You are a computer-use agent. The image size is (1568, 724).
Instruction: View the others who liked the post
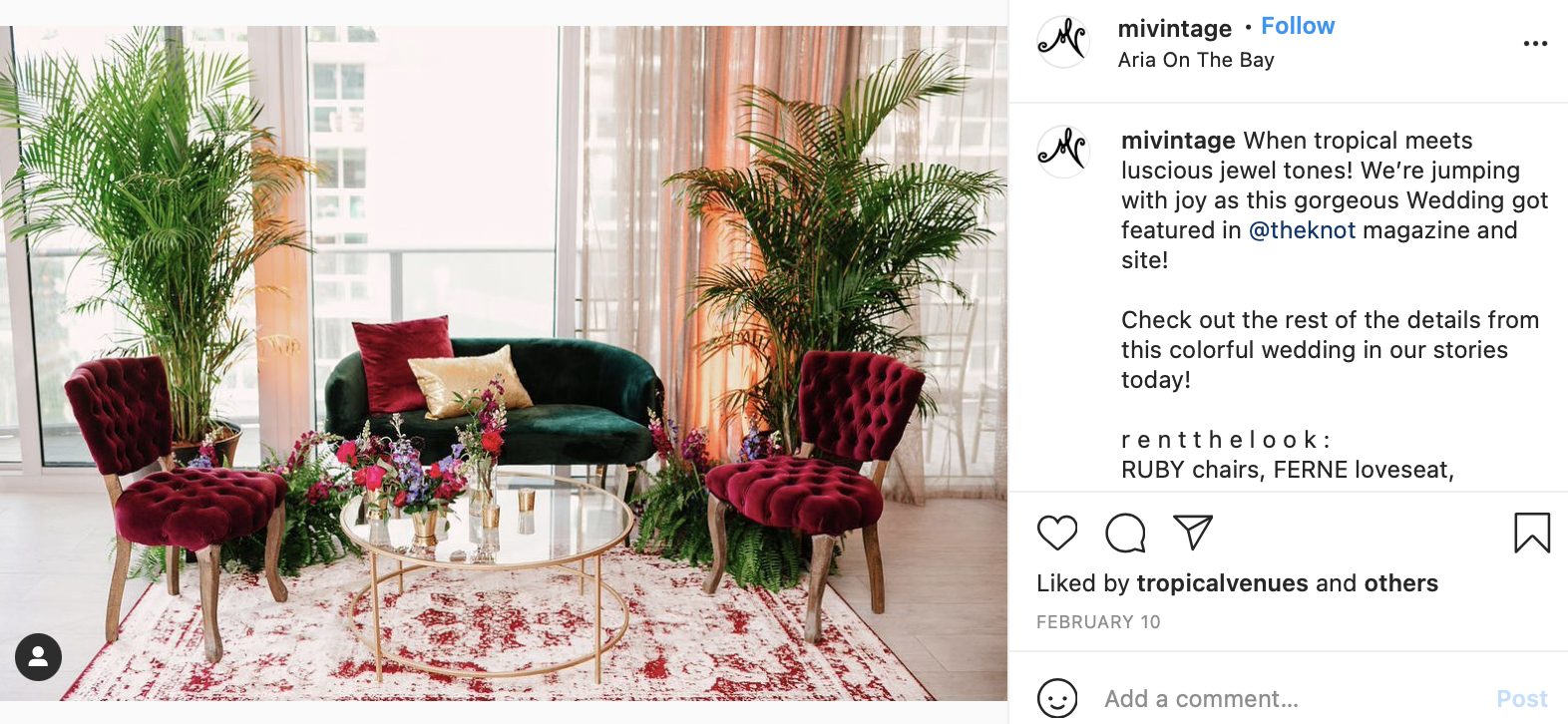[1401, 583]
